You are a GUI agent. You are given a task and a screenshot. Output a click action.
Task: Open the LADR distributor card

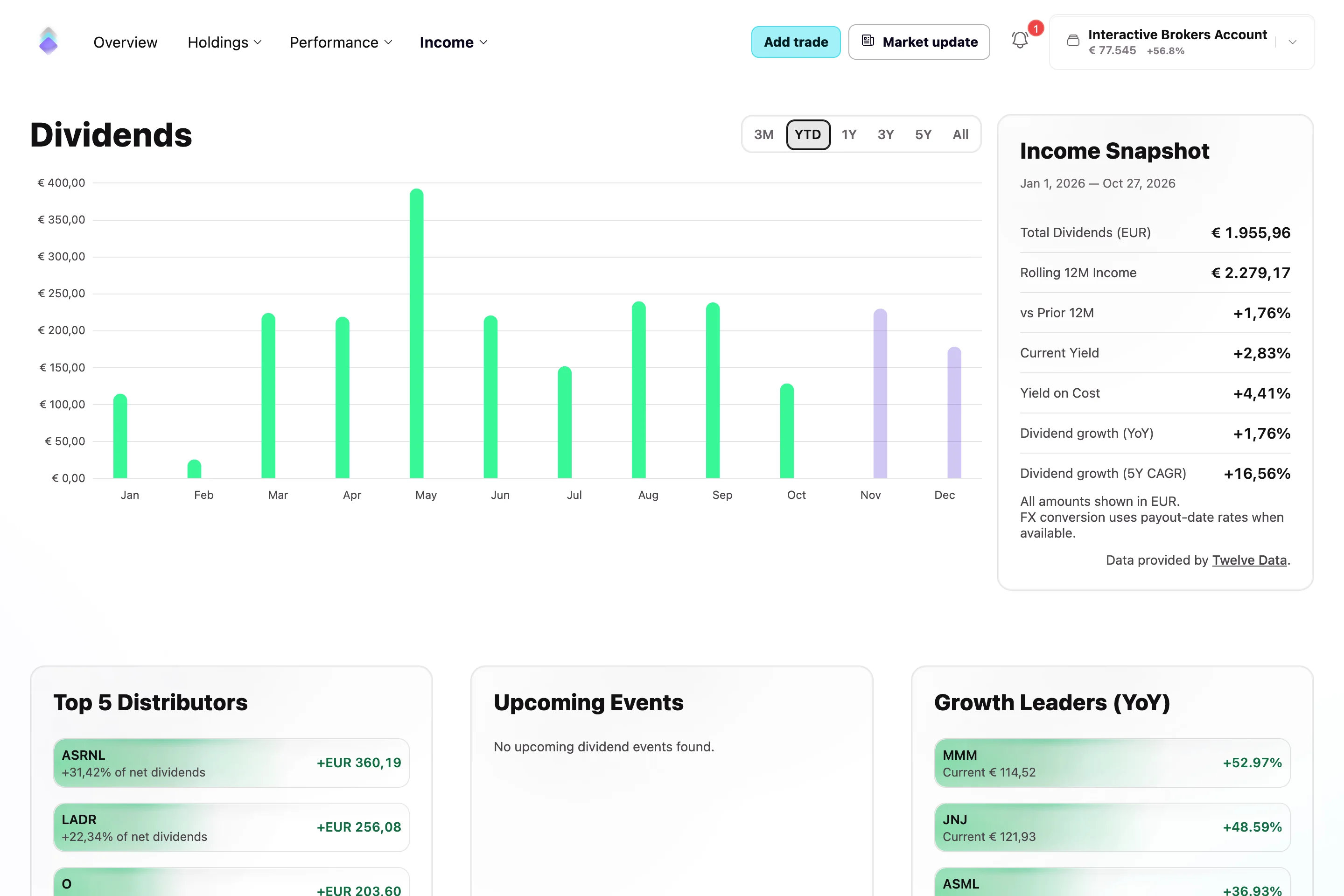tap(231, 827)
